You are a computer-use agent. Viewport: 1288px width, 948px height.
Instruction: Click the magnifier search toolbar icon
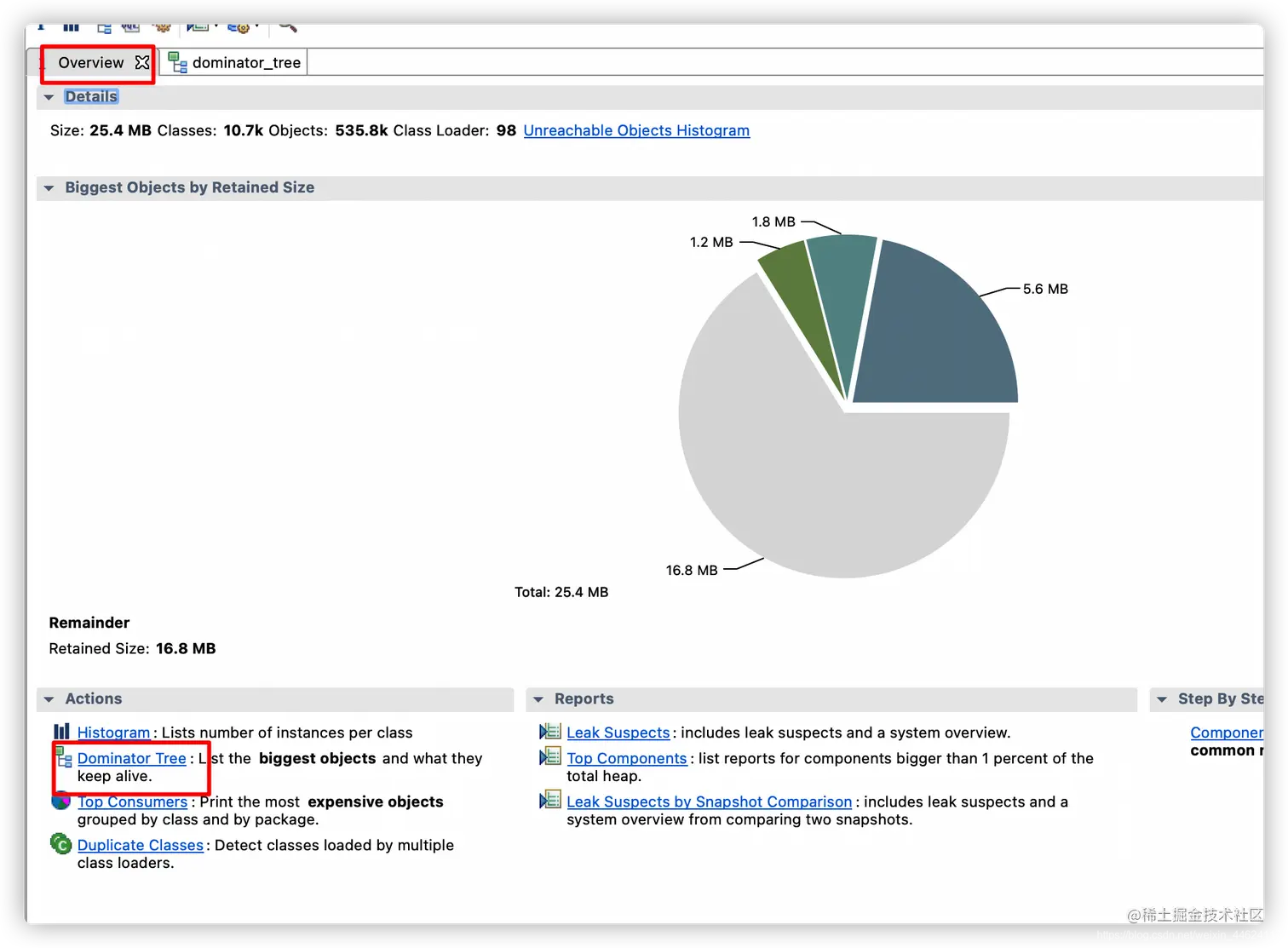[288, 27]
